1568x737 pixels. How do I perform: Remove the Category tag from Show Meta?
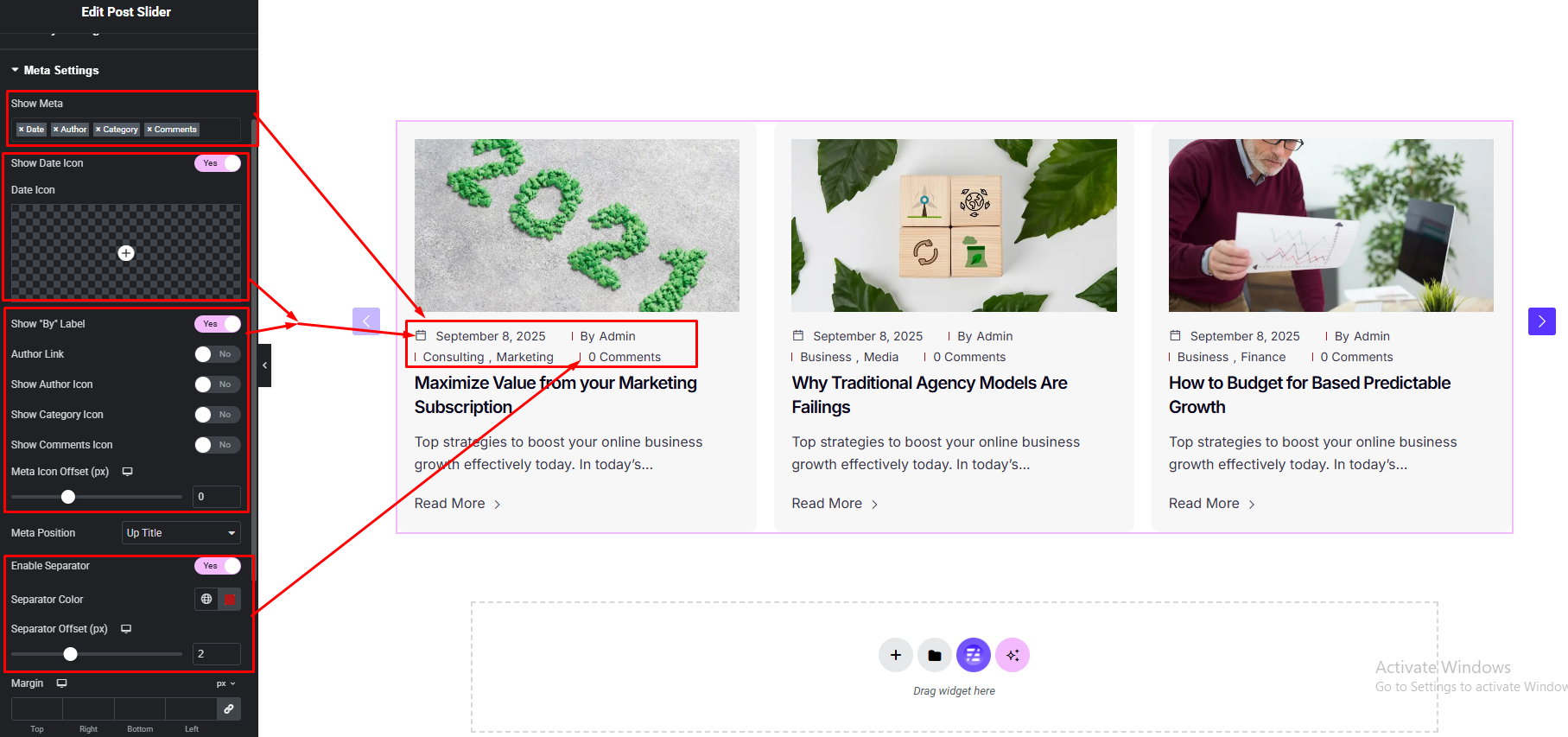click(x=98, y=130)
